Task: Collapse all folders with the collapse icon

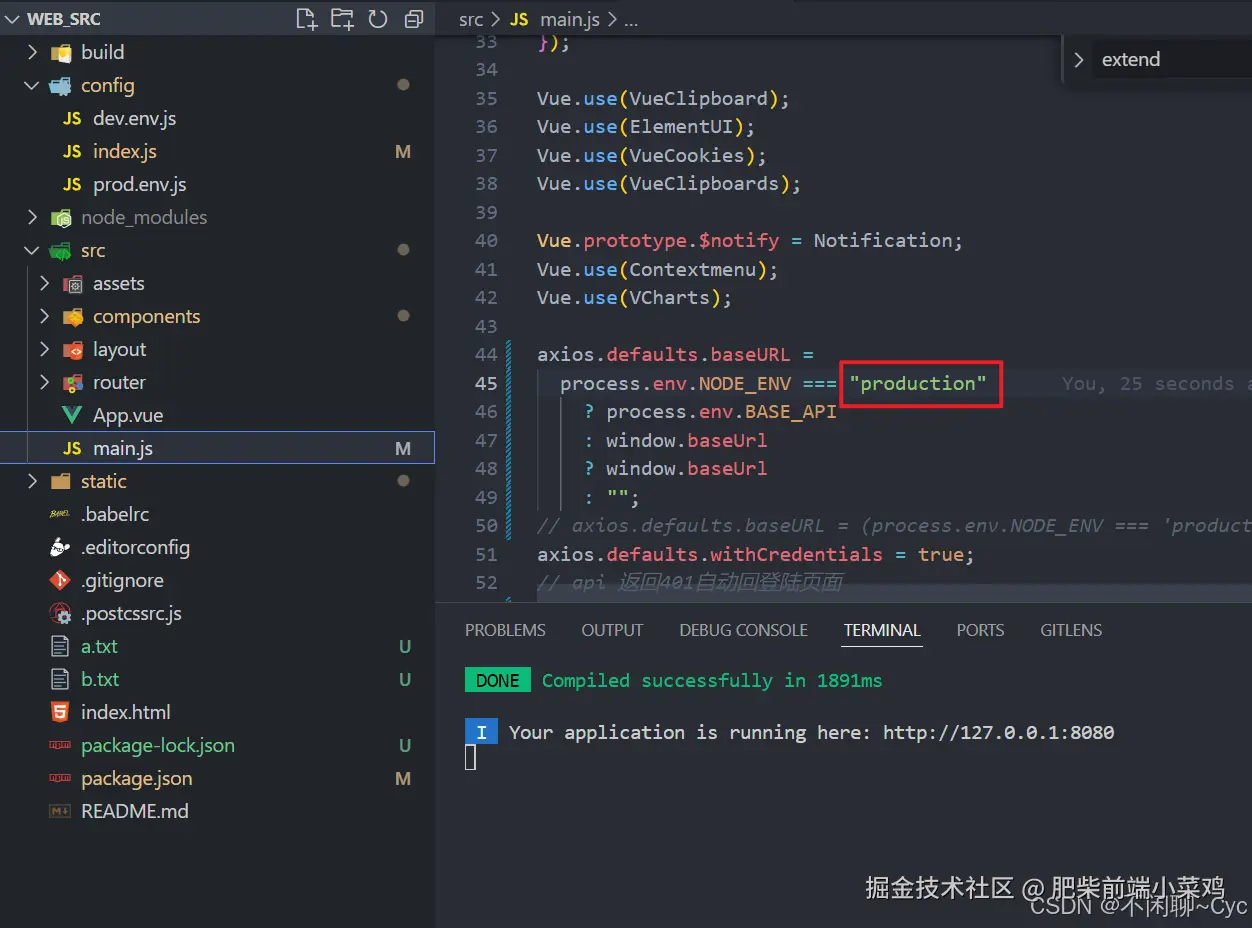Action: point(414,19)
